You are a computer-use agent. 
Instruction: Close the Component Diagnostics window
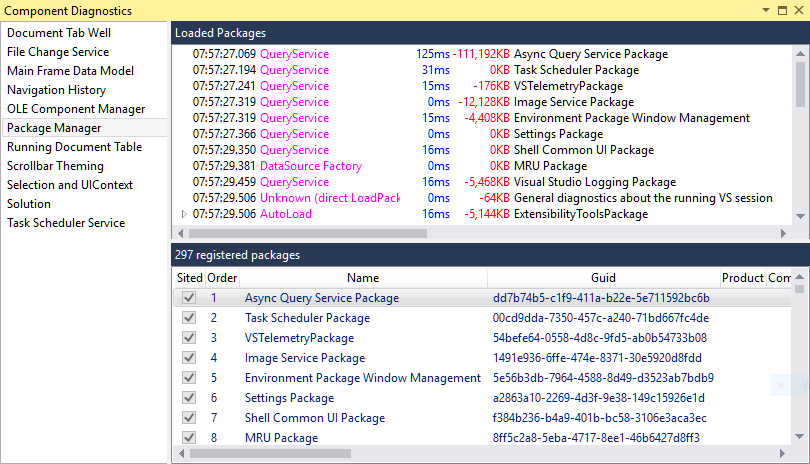799,10
